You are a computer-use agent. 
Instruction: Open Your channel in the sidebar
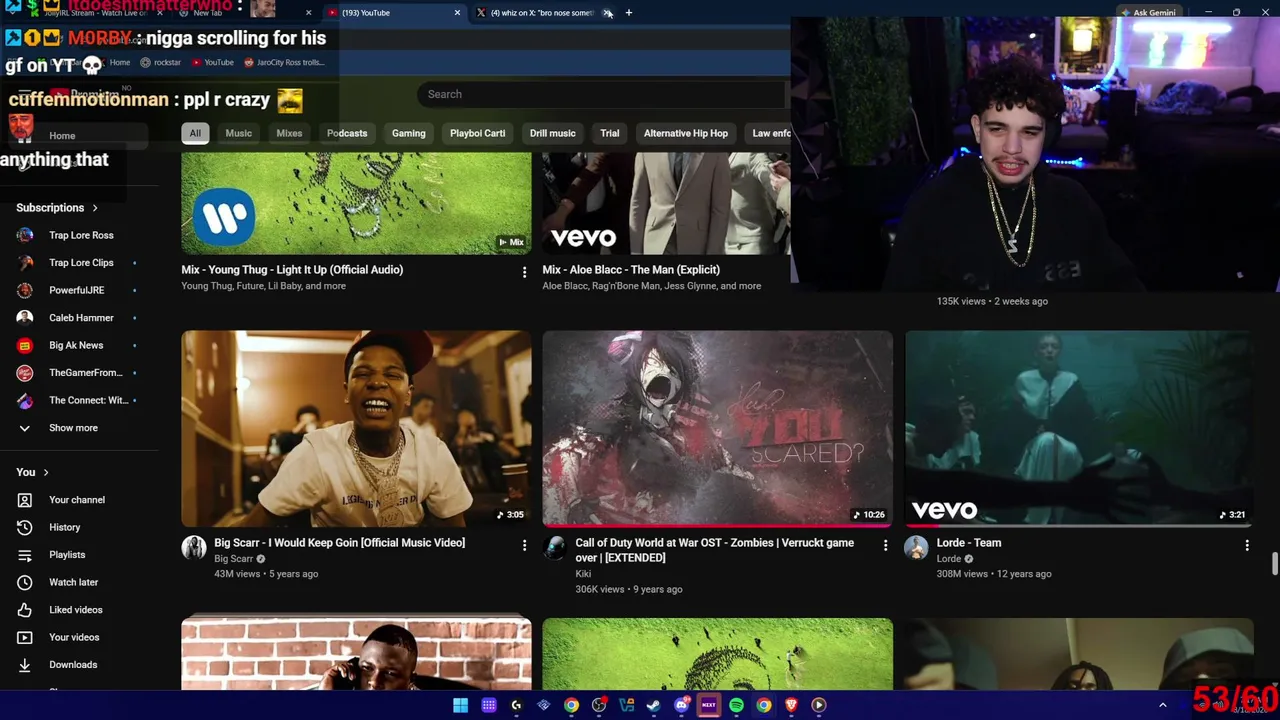76,499
